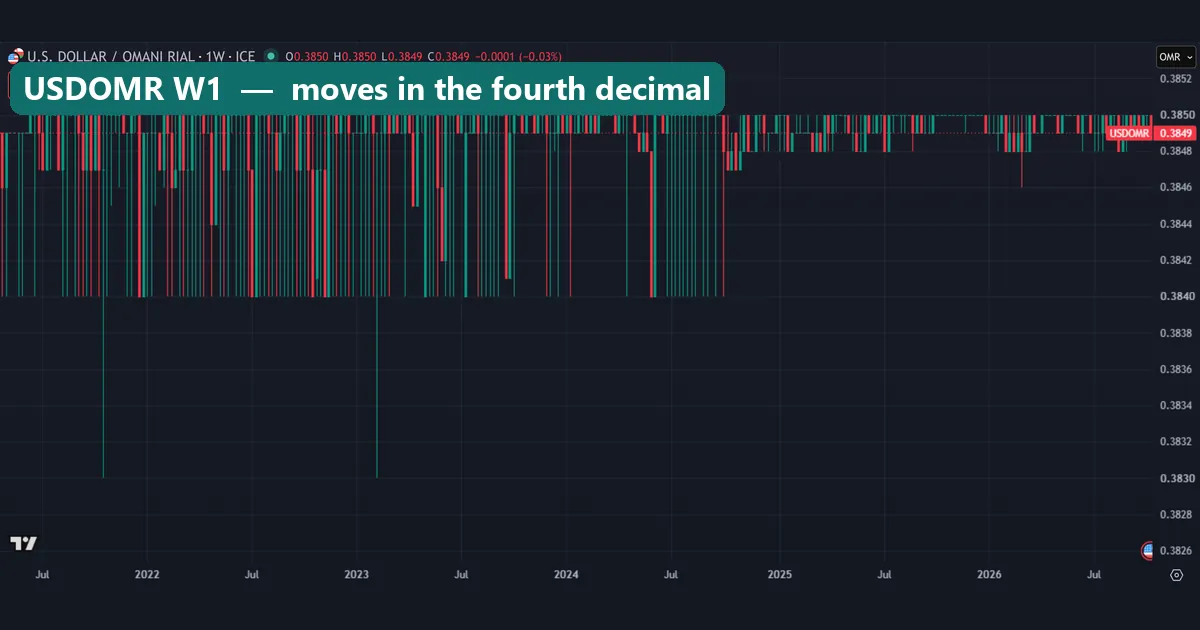Open chart settings gear icon
This screenshot has height=630, width=1200.
coord(1176,575)
